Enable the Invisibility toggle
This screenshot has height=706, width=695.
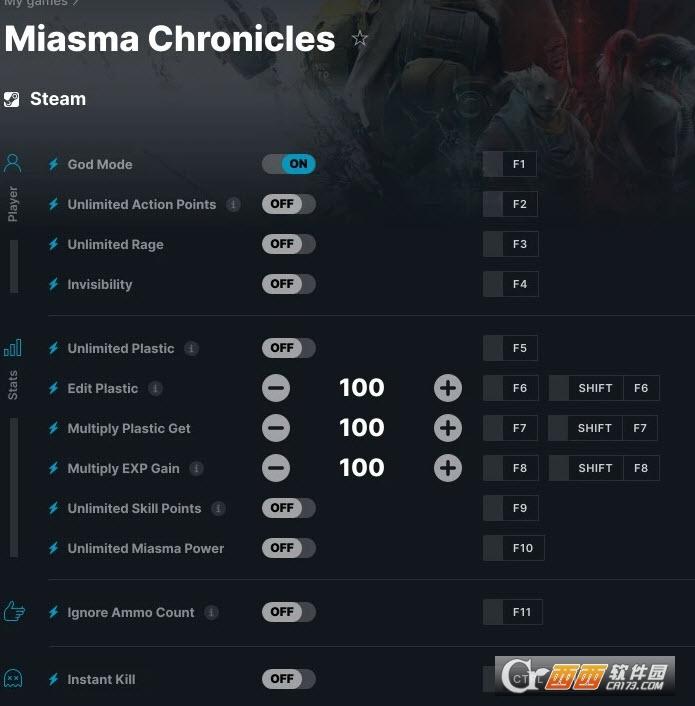coord(289,284)
